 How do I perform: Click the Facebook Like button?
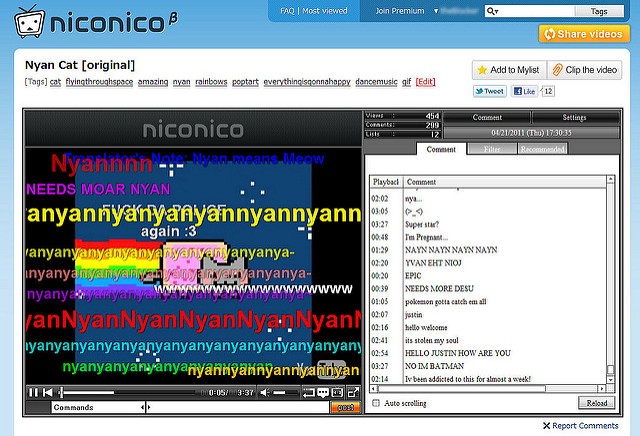click(524, 91)
